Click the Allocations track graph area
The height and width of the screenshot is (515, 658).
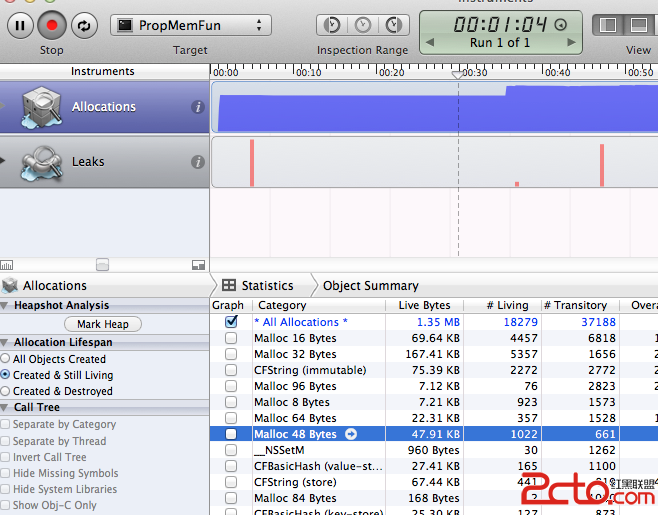[434, 107]
